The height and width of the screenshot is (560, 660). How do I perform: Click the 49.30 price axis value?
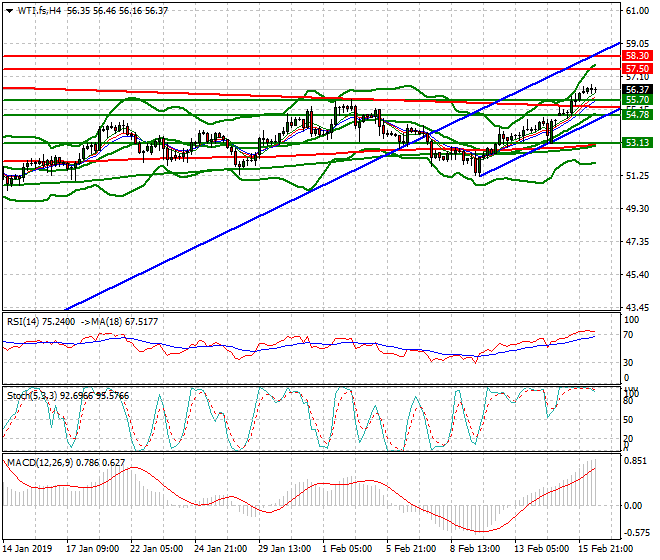coord(637,209)
